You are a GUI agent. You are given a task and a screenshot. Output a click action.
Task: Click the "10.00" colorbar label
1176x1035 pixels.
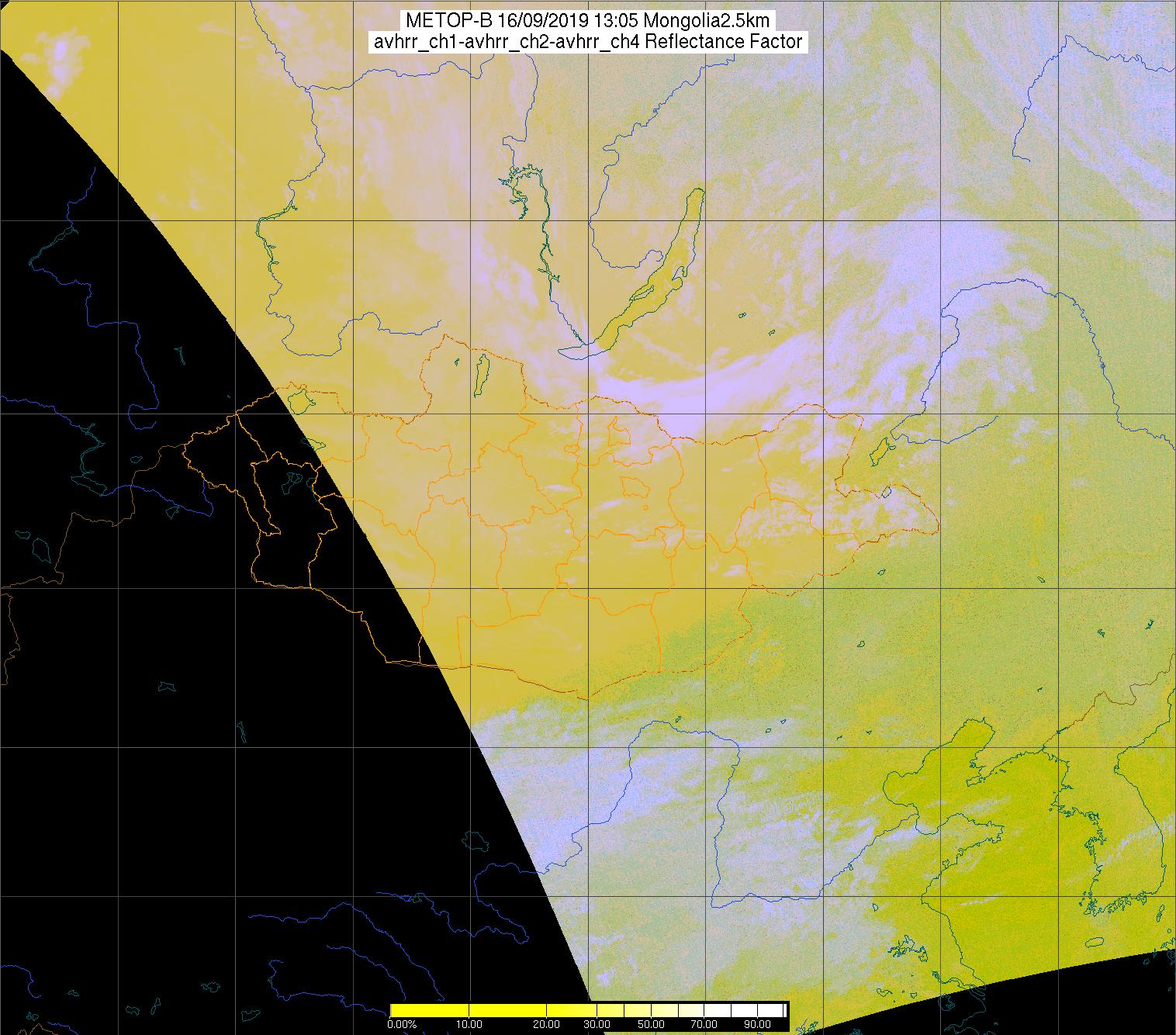click(x=470, y=1025)
